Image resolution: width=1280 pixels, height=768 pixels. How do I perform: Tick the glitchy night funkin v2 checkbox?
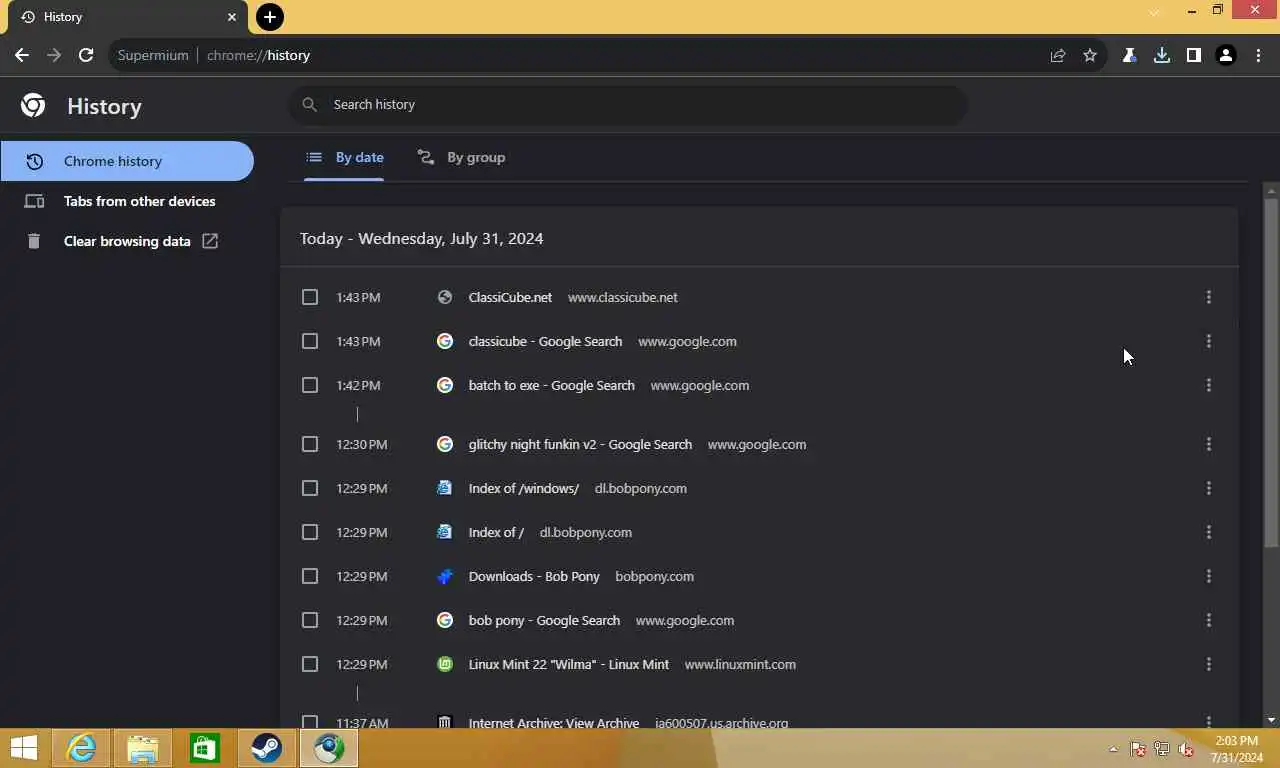[310, 444]
